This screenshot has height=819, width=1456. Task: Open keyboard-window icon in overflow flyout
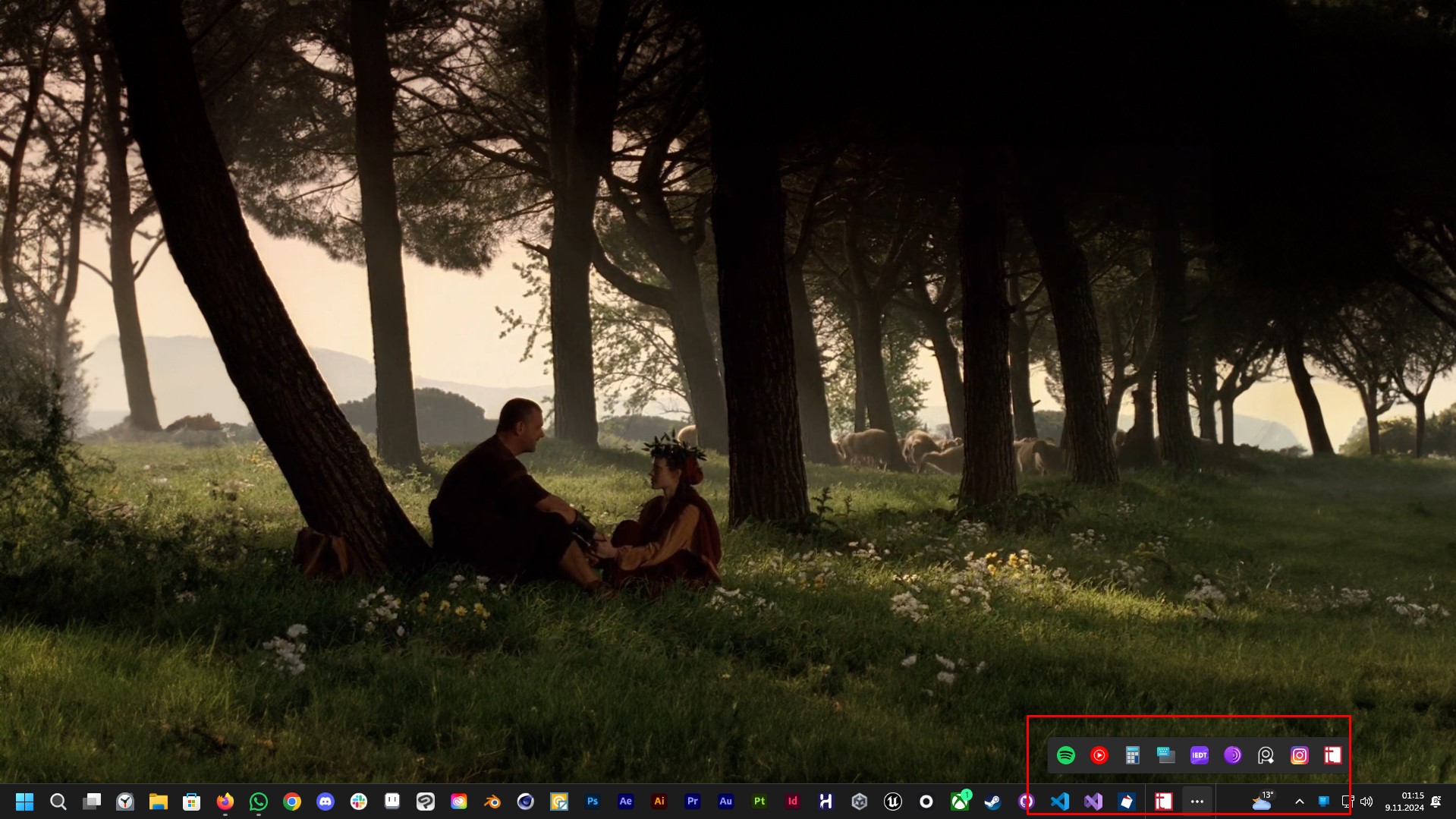point(1165,755)
